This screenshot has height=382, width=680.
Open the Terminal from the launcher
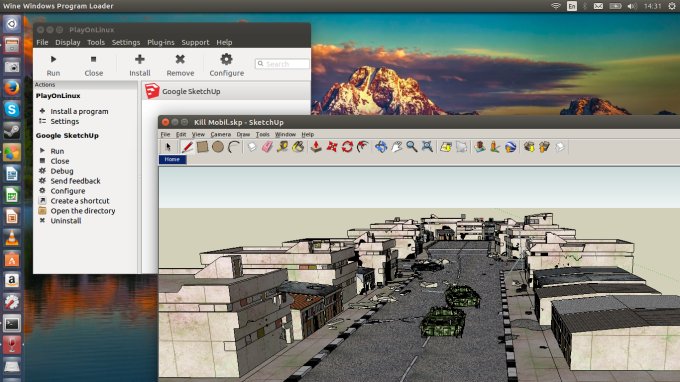tap(12, 323)
